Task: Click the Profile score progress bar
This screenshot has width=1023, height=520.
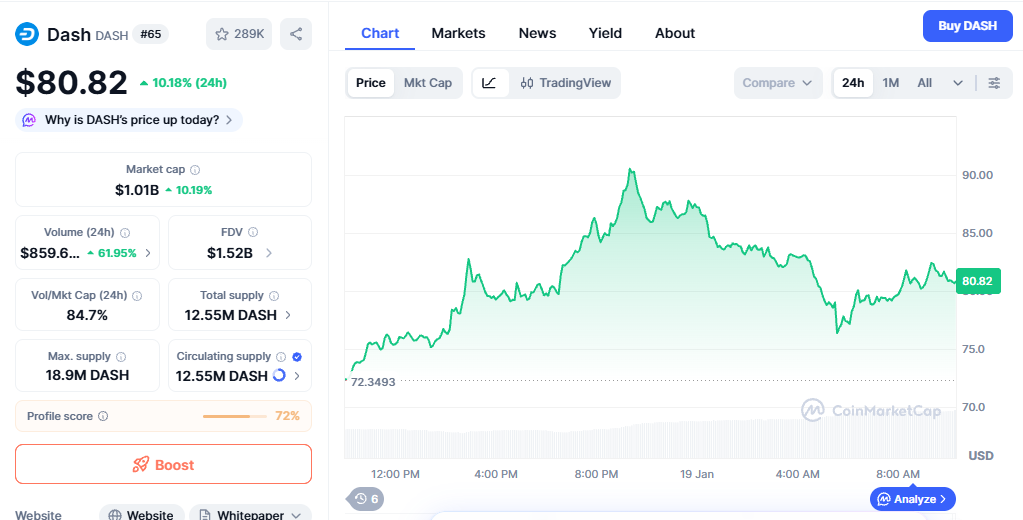Action: pos(235,416)
